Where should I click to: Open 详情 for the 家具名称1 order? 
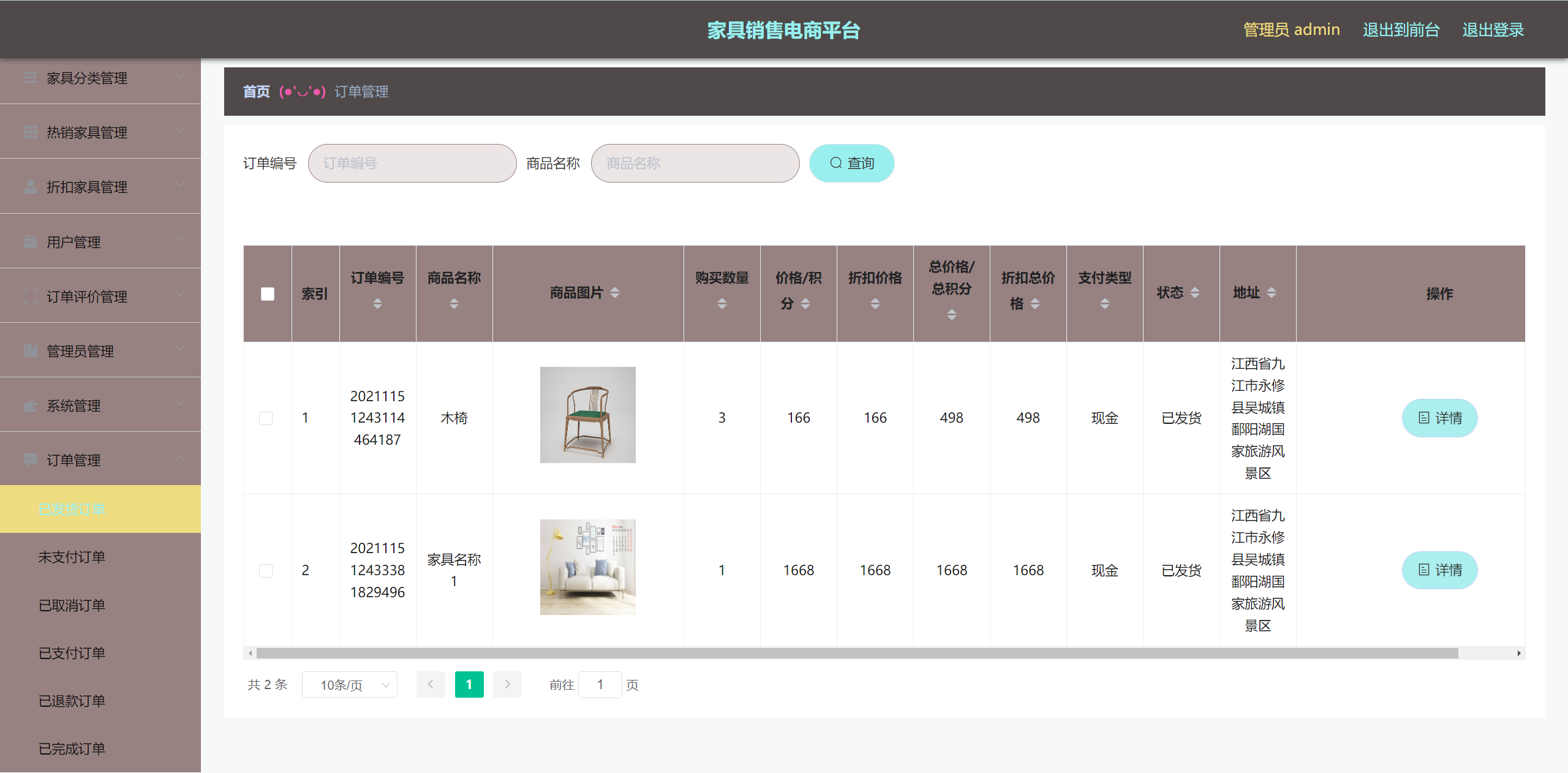tap(1439, 570)
